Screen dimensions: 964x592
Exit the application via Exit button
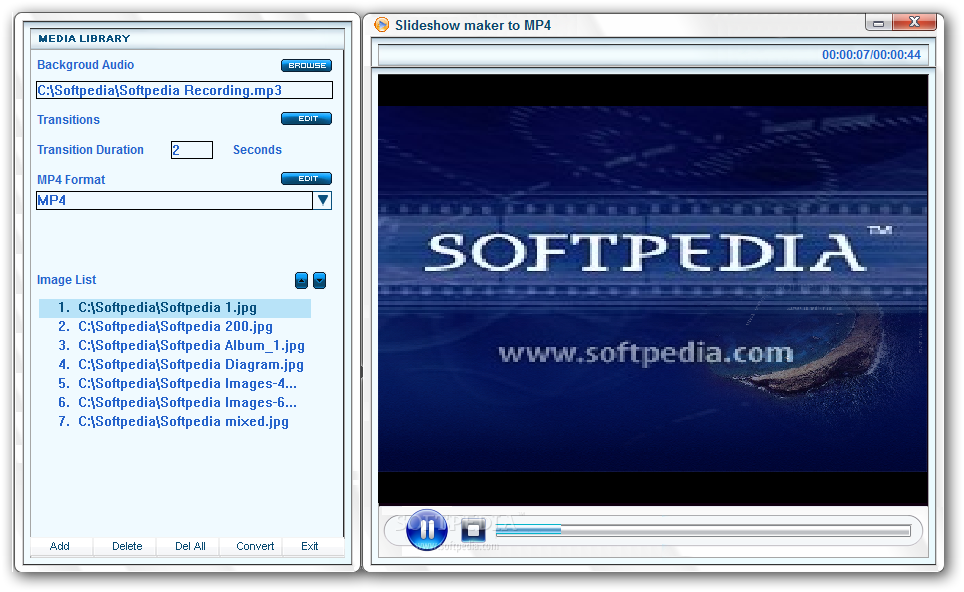pos(310,546)
